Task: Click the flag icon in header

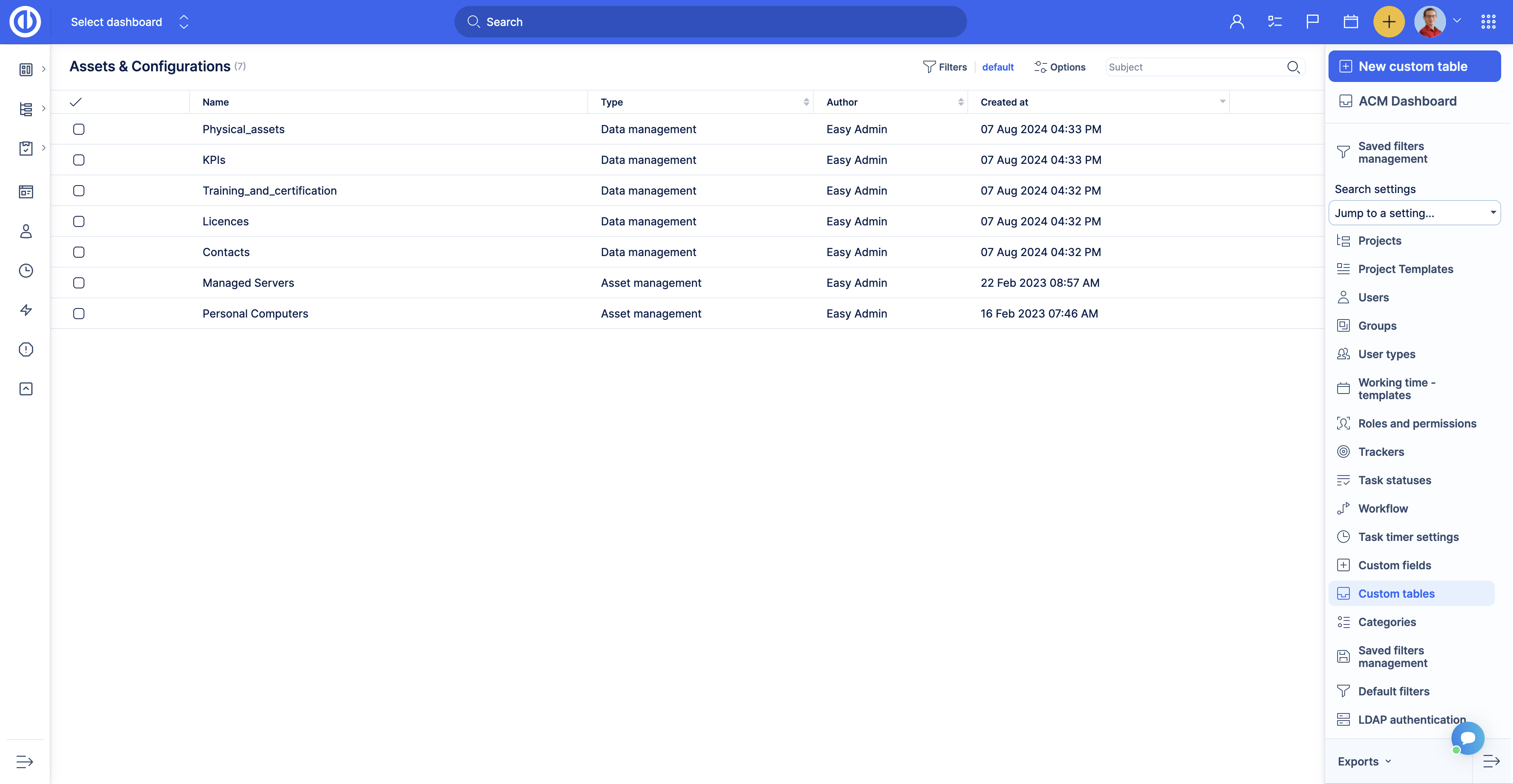Action: pyautogui.click(x=1312, y=22)
